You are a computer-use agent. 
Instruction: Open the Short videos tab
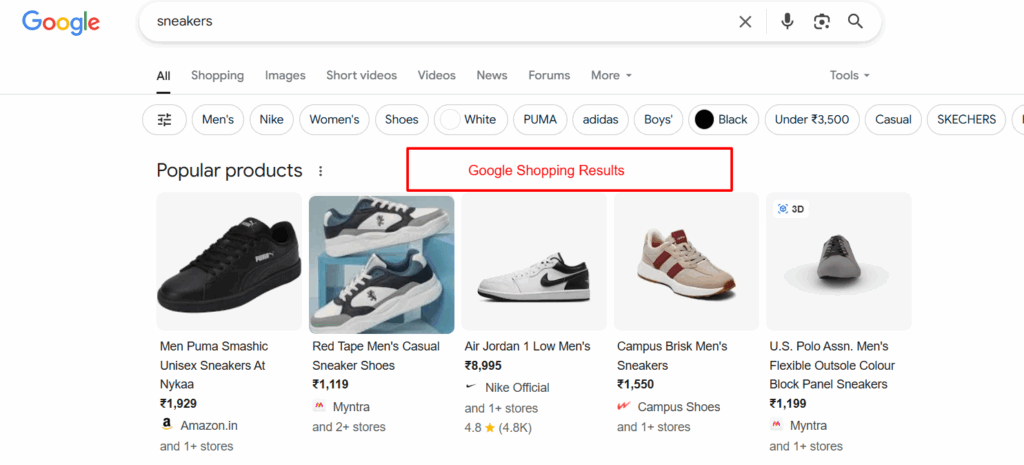coord(362,75)
